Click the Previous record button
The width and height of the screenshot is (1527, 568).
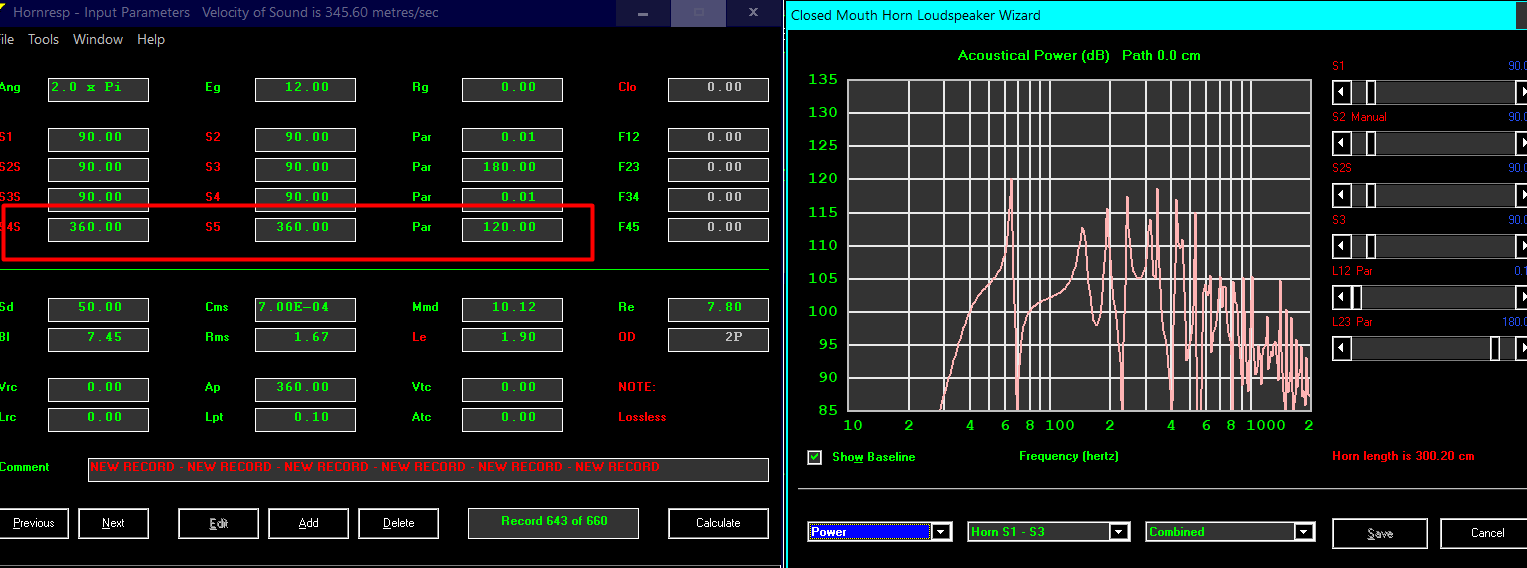click(x=33, y=523)
